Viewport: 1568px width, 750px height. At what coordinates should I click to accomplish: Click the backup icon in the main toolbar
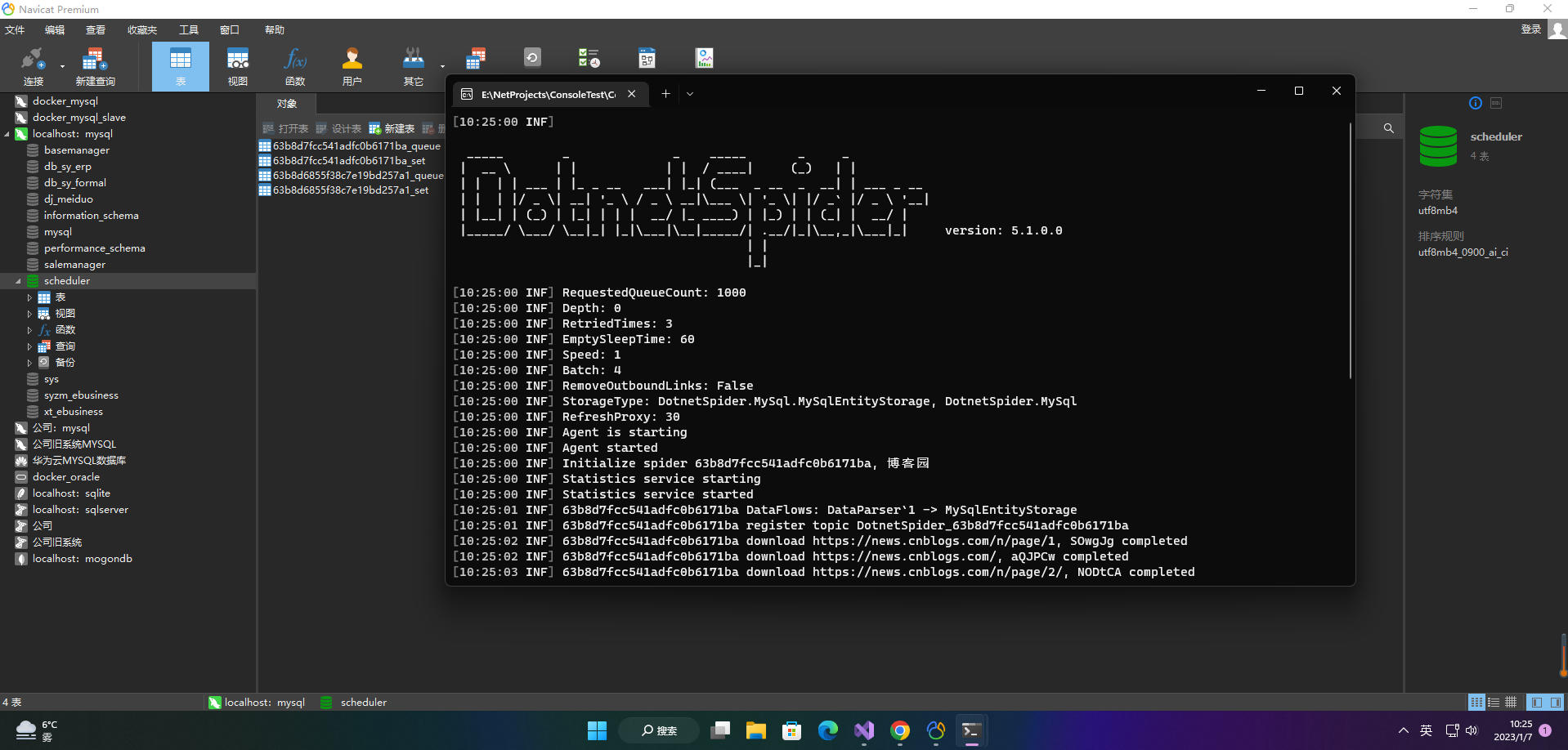[532, 57]
